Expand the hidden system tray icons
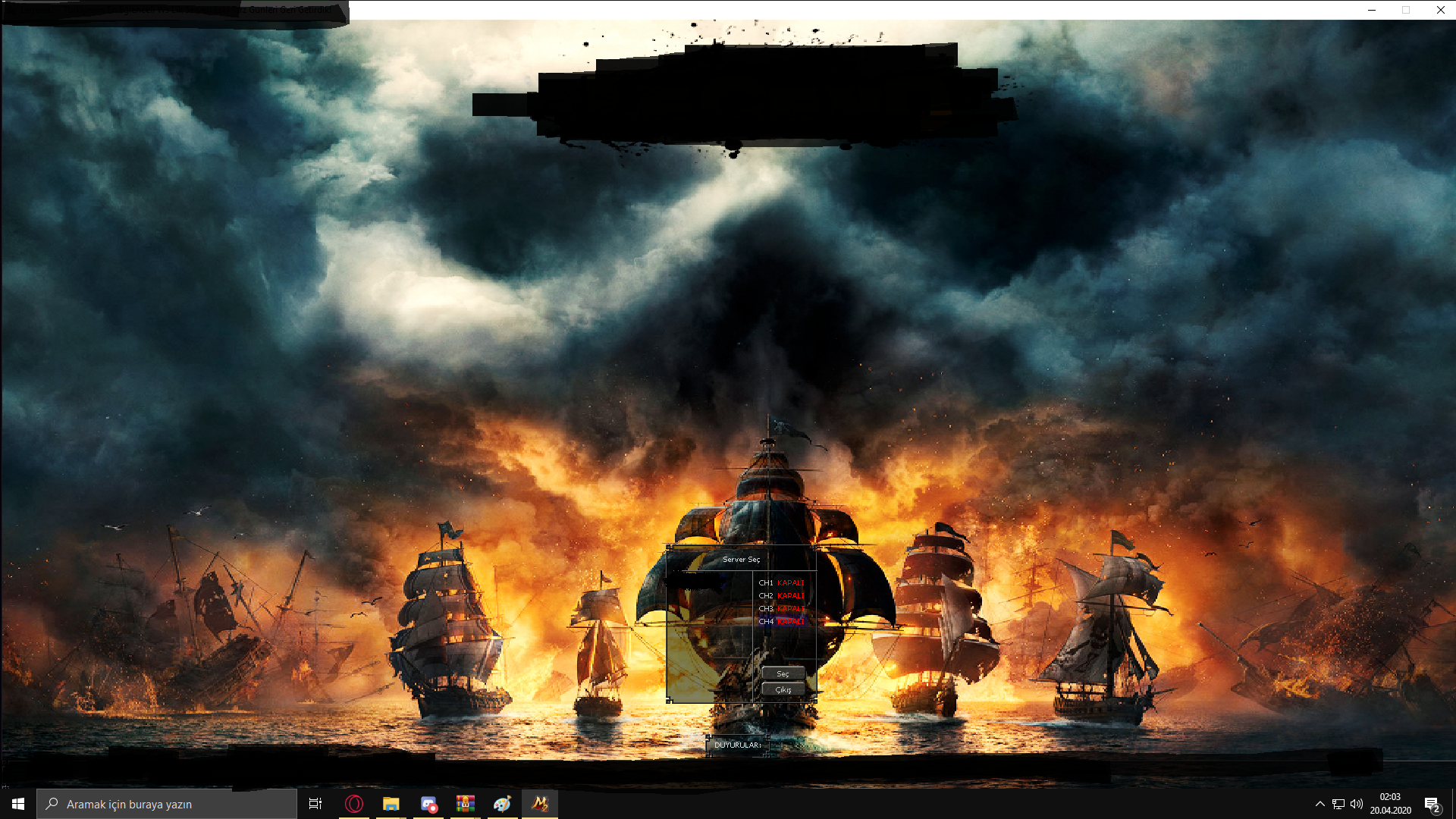1456x819 pixels. [1319, 804]
